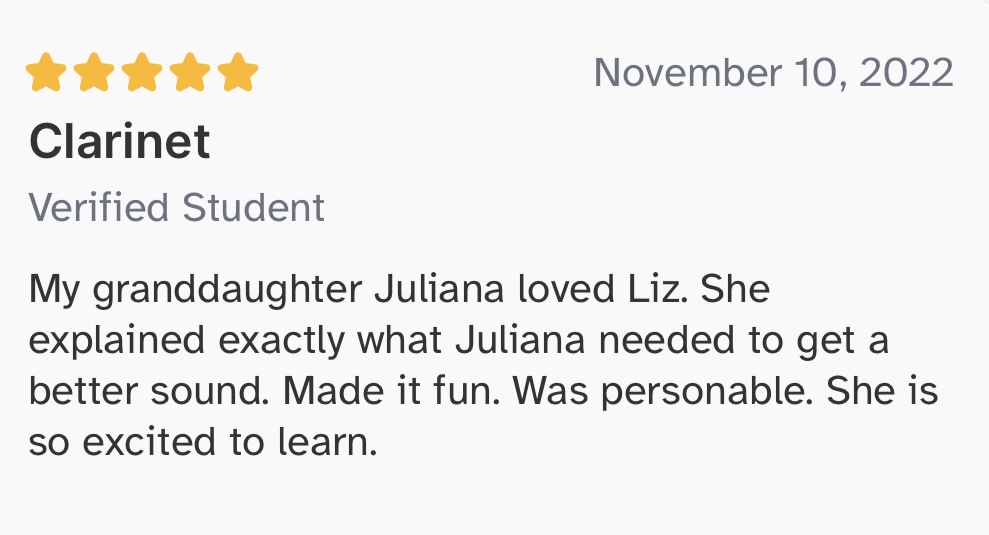Click the word needed in second line
The image size is (989, 535).
(667, 340)
